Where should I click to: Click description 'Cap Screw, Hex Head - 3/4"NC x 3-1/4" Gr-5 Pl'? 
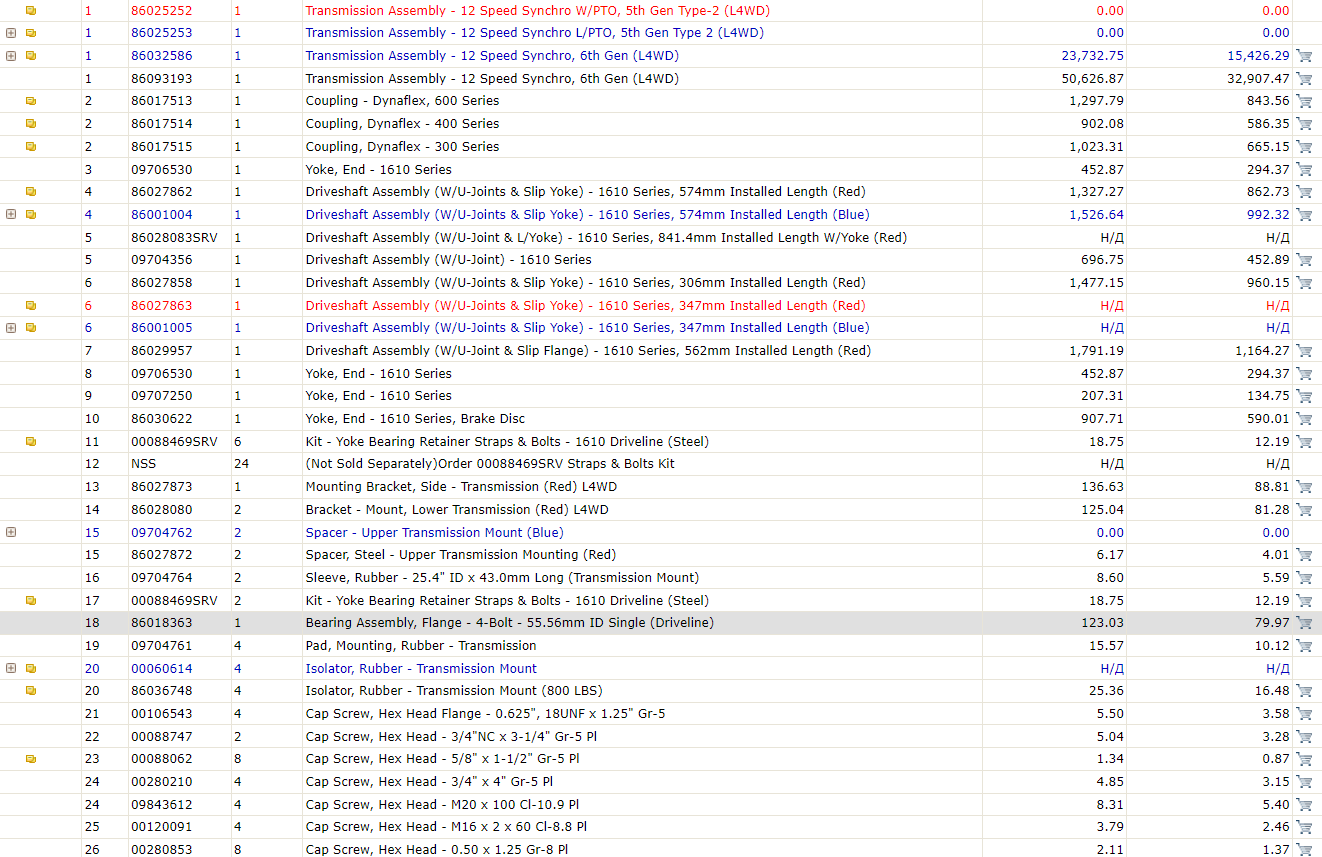point(452,737)
